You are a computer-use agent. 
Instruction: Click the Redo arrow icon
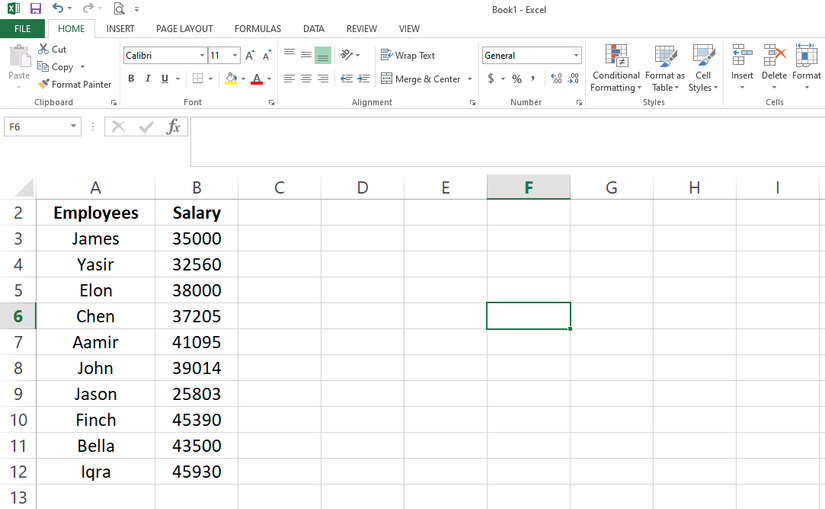pyautogui.click(x=88, y=8)
